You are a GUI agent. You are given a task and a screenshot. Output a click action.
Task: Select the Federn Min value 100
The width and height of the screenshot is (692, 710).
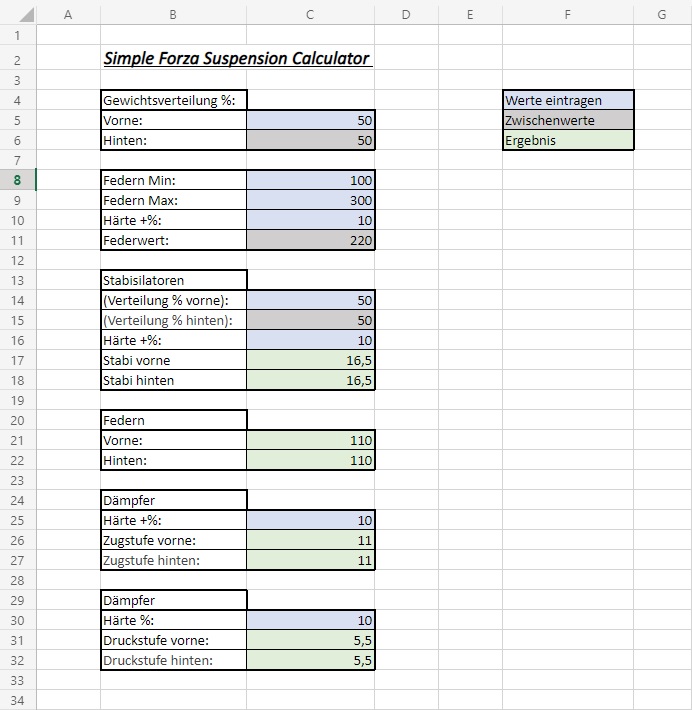click(x=311, y=180)
